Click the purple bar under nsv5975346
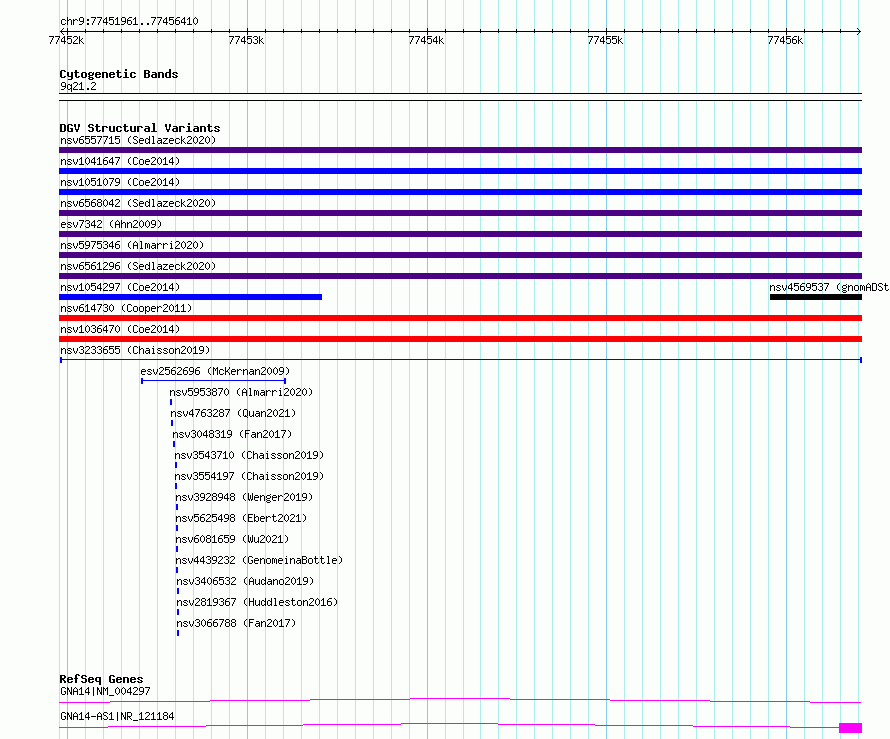Image resolution: width=890 pixels, height=739 pixels. tap(460, 255)
